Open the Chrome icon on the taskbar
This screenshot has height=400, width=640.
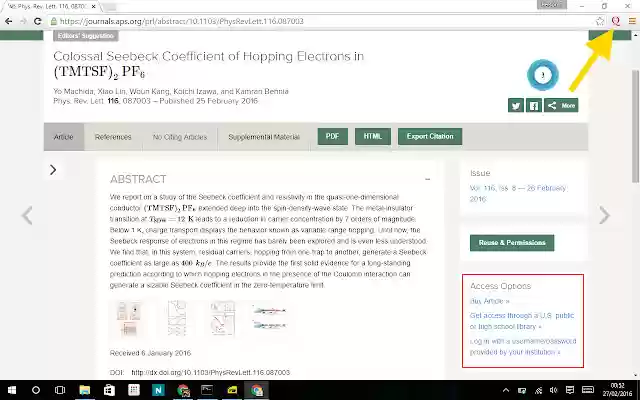[257, 390]
